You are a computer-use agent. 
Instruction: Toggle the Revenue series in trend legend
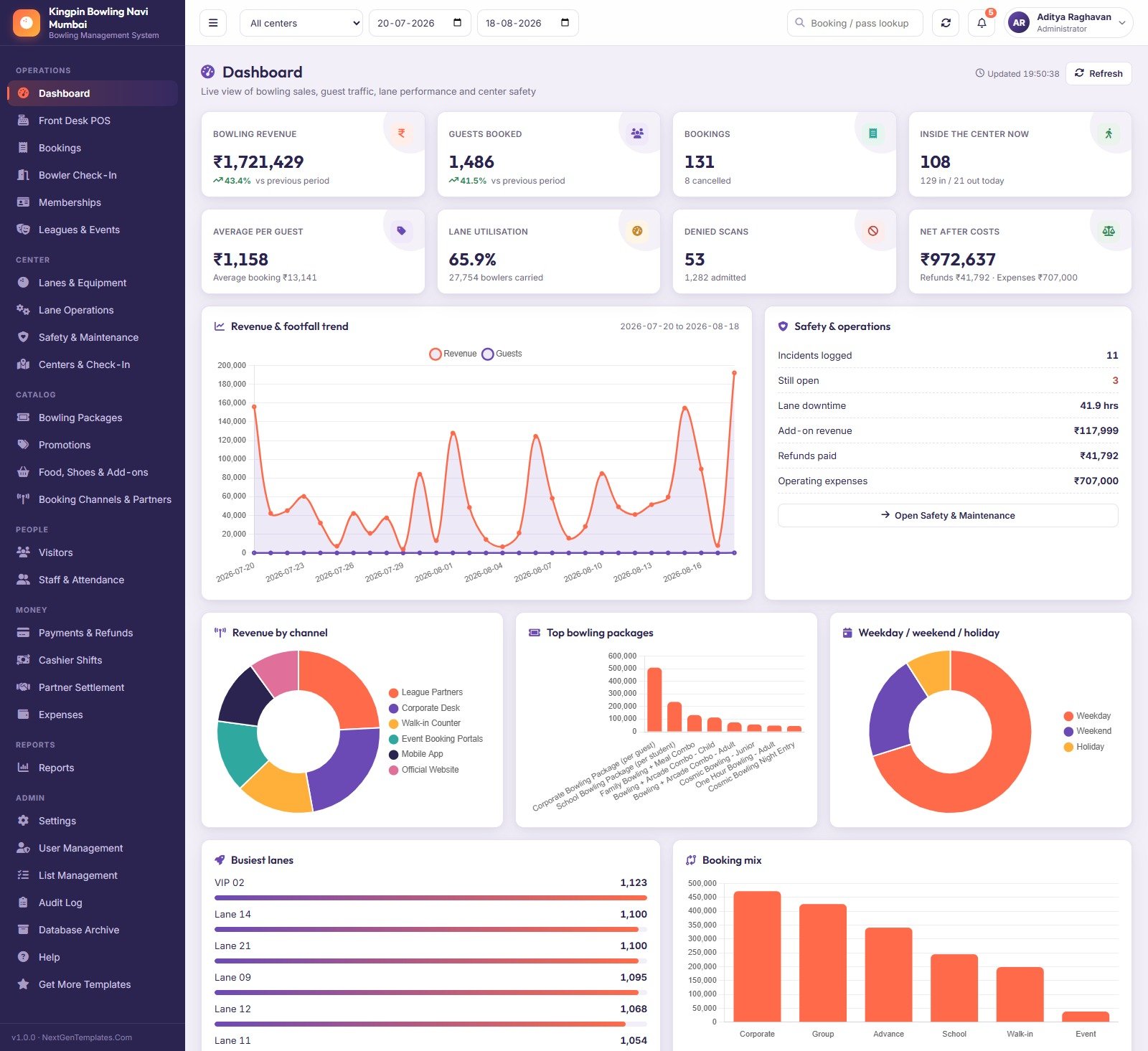click(x=453, y=354)
